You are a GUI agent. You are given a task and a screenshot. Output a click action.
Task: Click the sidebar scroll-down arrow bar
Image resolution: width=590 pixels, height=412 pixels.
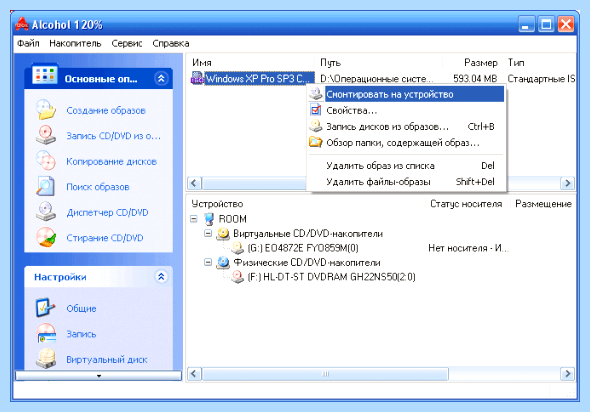click(x=99, y=376)
